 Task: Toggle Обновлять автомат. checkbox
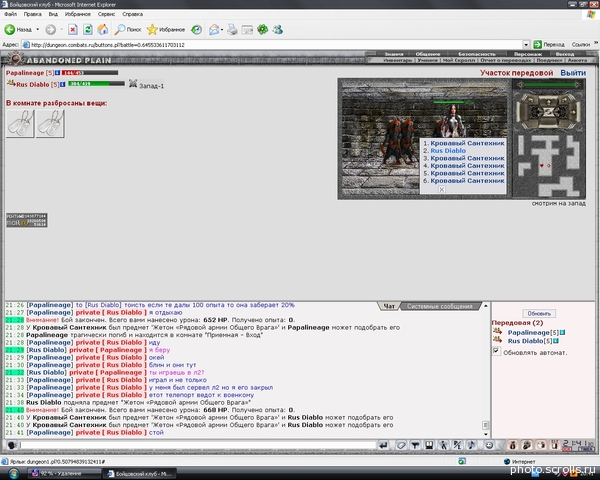point(496,351)
